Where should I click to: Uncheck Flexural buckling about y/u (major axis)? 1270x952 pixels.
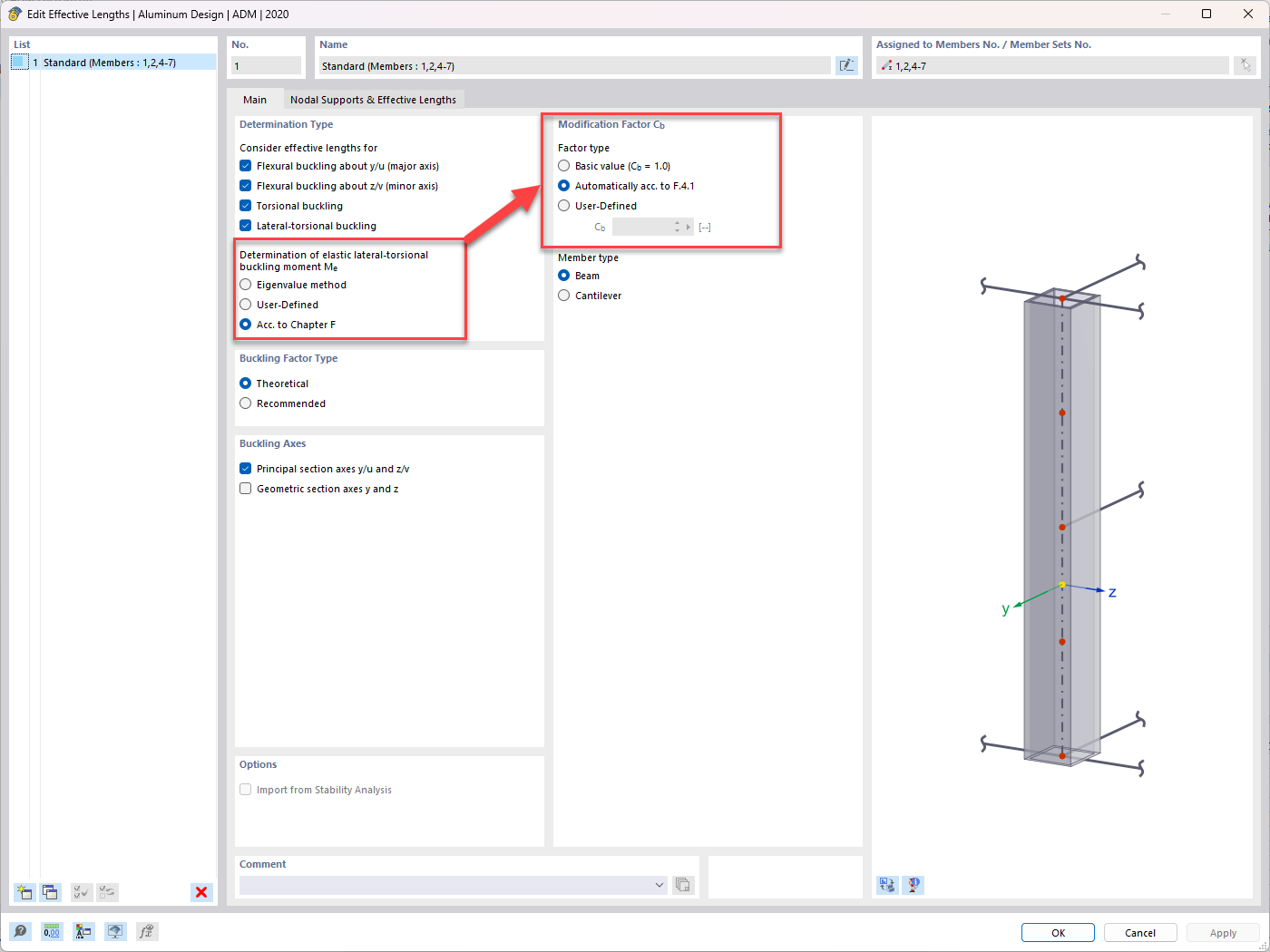click(245, 166)
